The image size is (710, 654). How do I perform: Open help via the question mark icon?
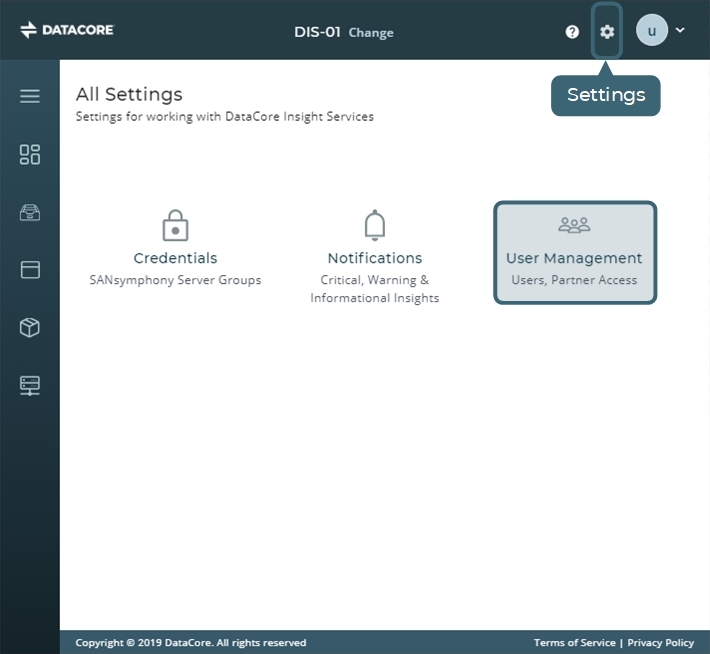572,32
